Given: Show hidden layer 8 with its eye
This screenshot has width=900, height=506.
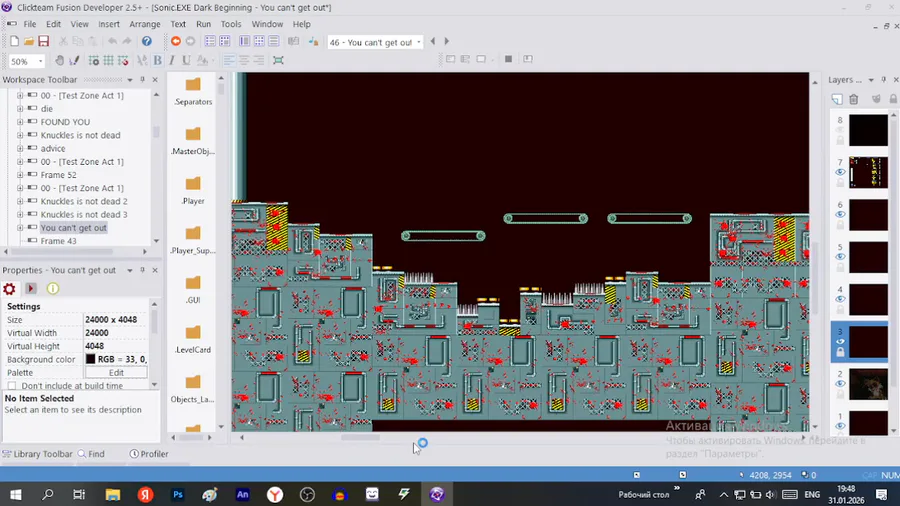Looking at the screenshot, I should [x=840, y=130].
